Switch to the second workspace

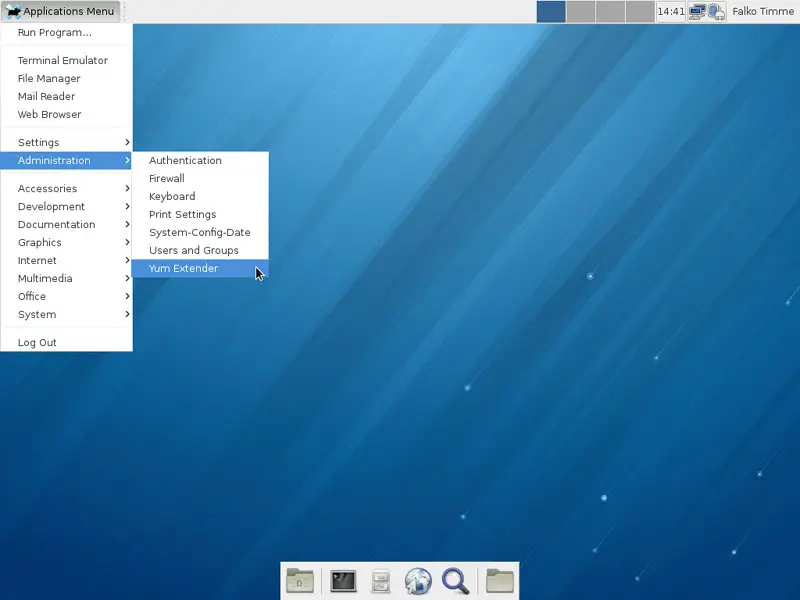pyautogui.click(x=581, y=12)
